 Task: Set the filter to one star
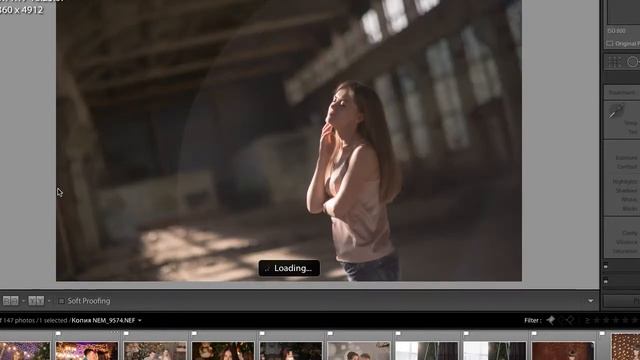point(597,320)
